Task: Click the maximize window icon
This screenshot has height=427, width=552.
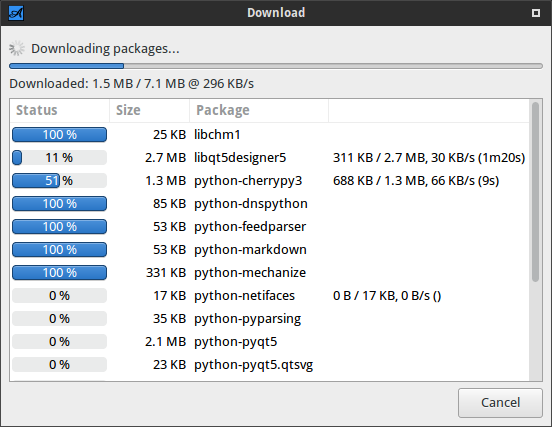Action: tap(536, 13)
